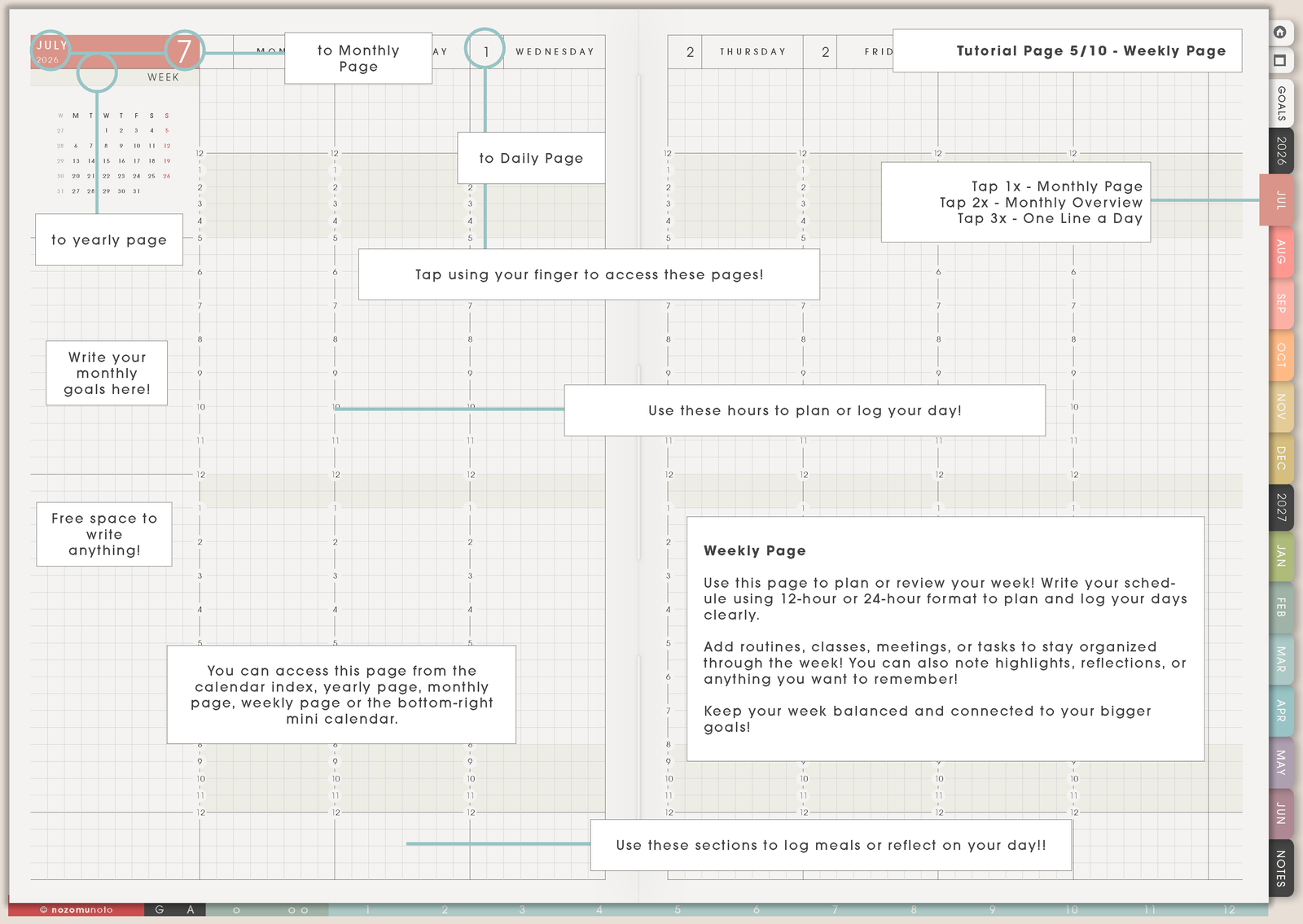Tap the nozomunoto copyright label
The image size is (1303, 924).
point(77,910)
